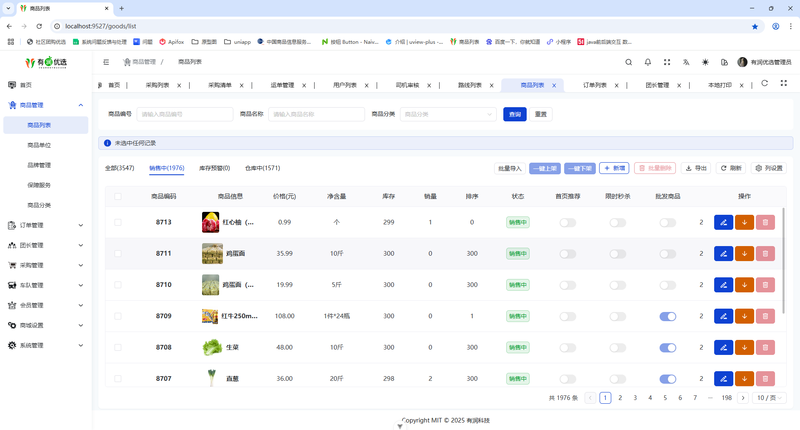Open the notification bell
This screenshot has height=430, width=800.
coord(648,62)
